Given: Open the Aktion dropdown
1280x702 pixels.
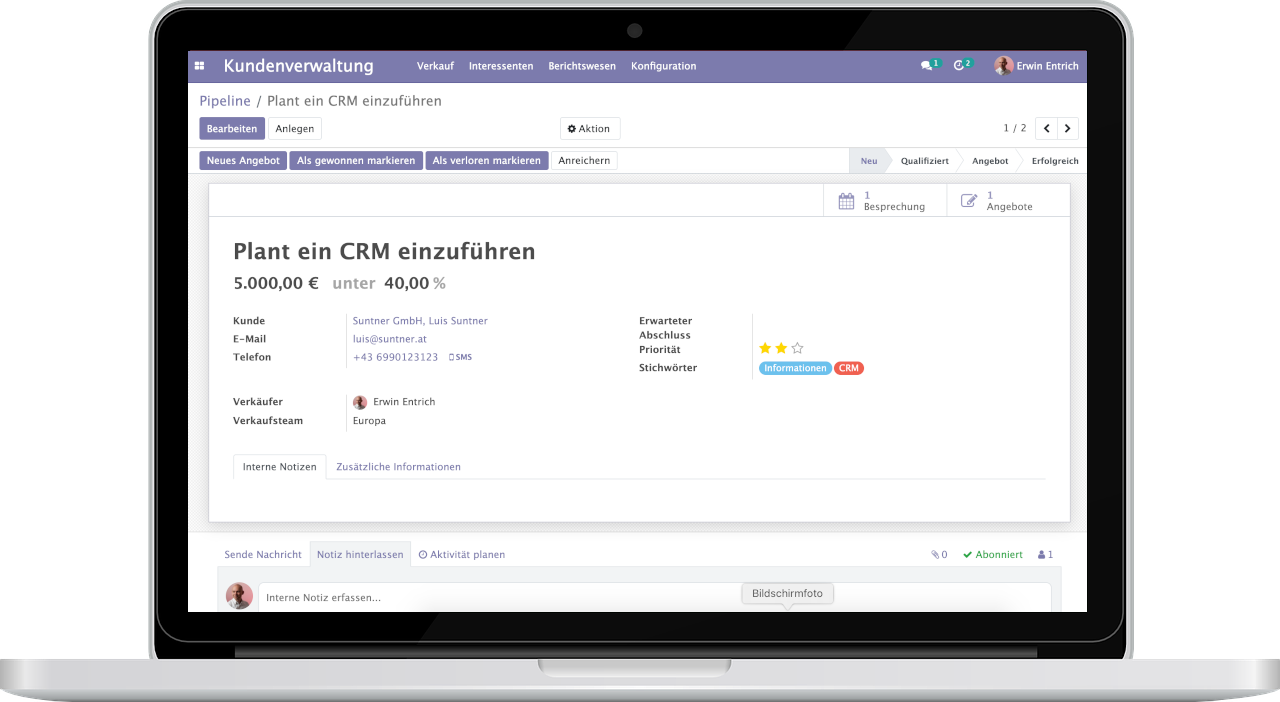Looking at the screenshot, I should 589,128.
